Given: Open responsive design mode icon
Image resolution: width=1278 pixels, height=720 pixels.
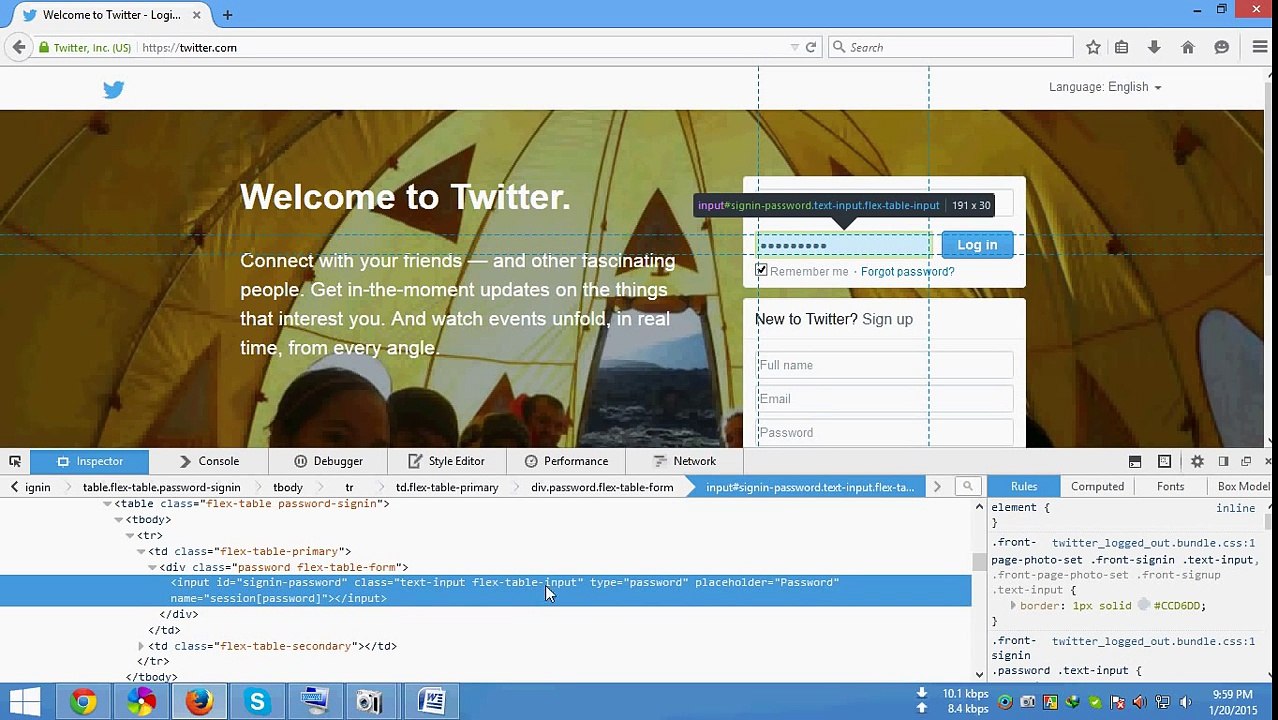Looking at the screenshot, I should [x=1164, y=461].
